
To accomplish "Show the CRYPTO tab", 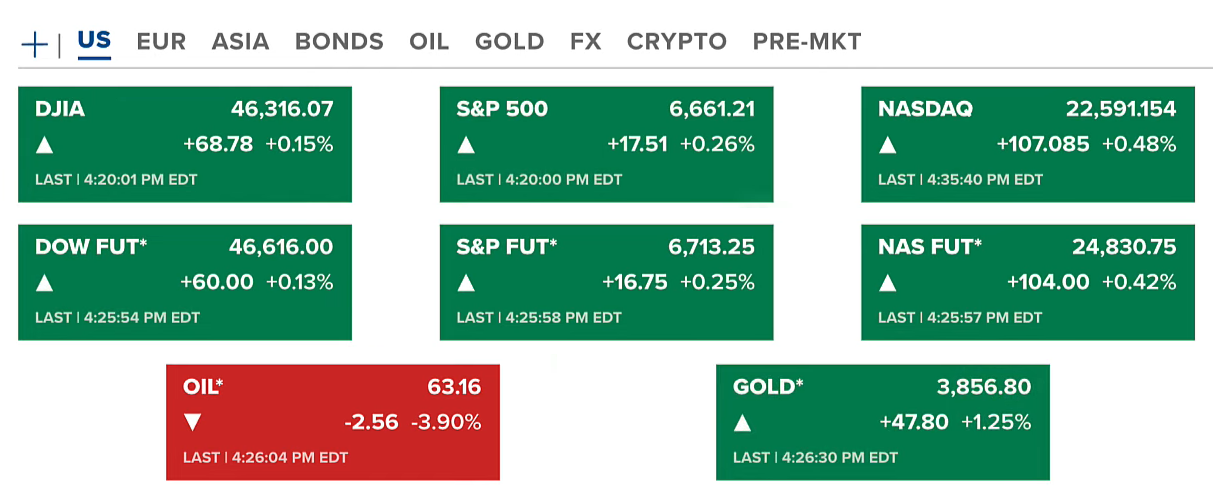I will point(676,42).
